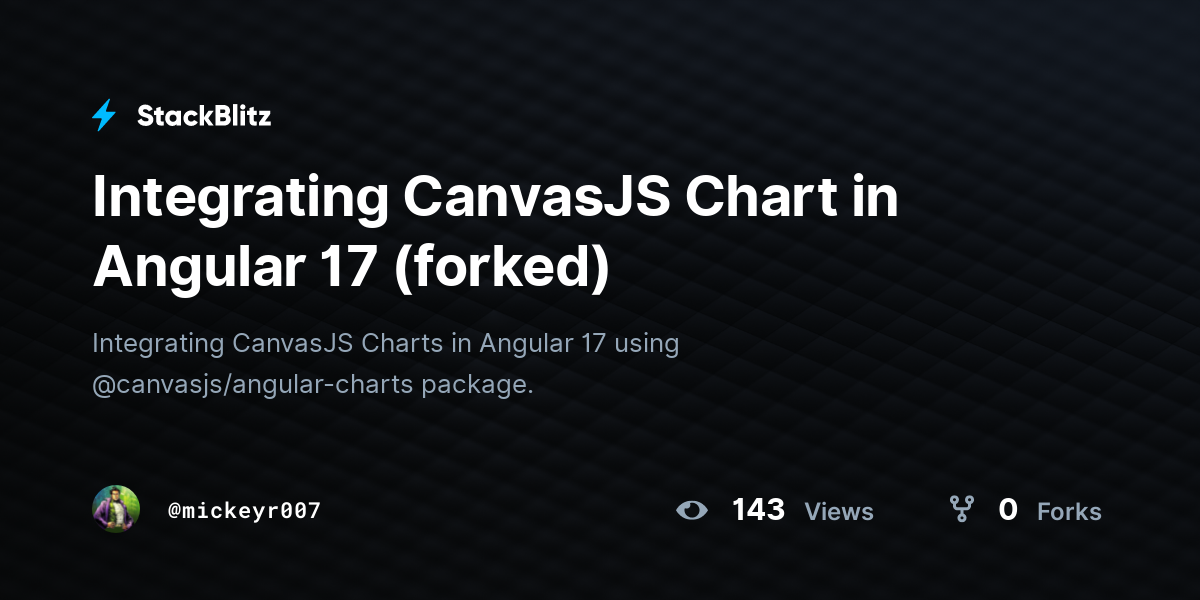Image resolution: width=1200 pixels, height=600 pixels.
Task: Click the fork icon beside the forks count
Action: pyautogui.click(x=962, y=510)
